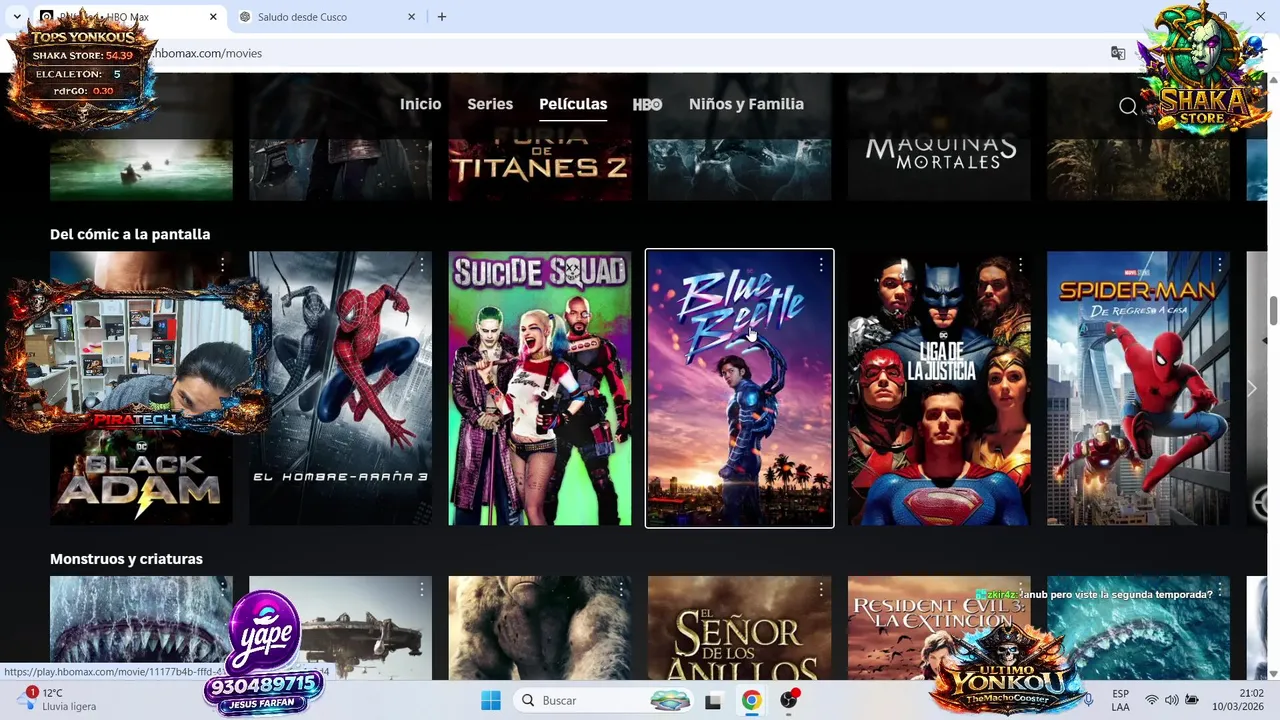
Task: Advance Del cómic a la pantalla carousel right
Action: (1251, 388)
